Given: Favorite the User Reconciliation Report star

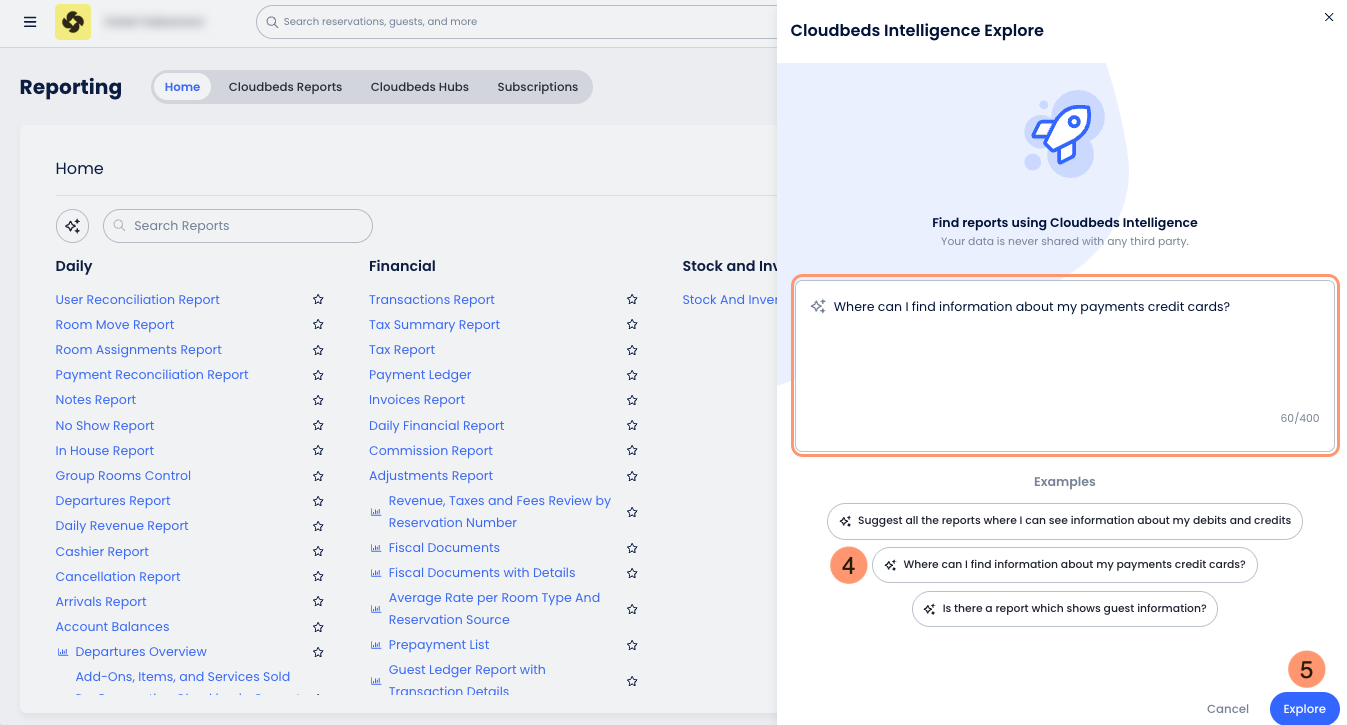Looking at the screenshot, I should pos(318,299).
